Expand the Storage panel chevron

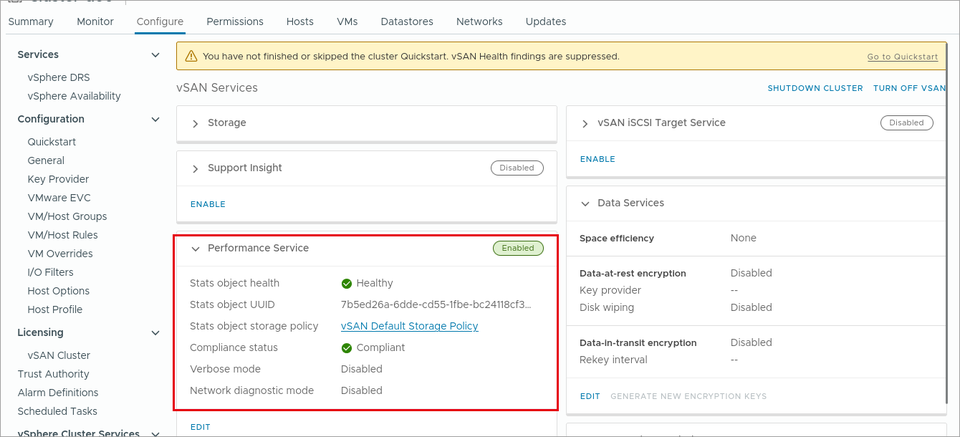pos(195,124)
